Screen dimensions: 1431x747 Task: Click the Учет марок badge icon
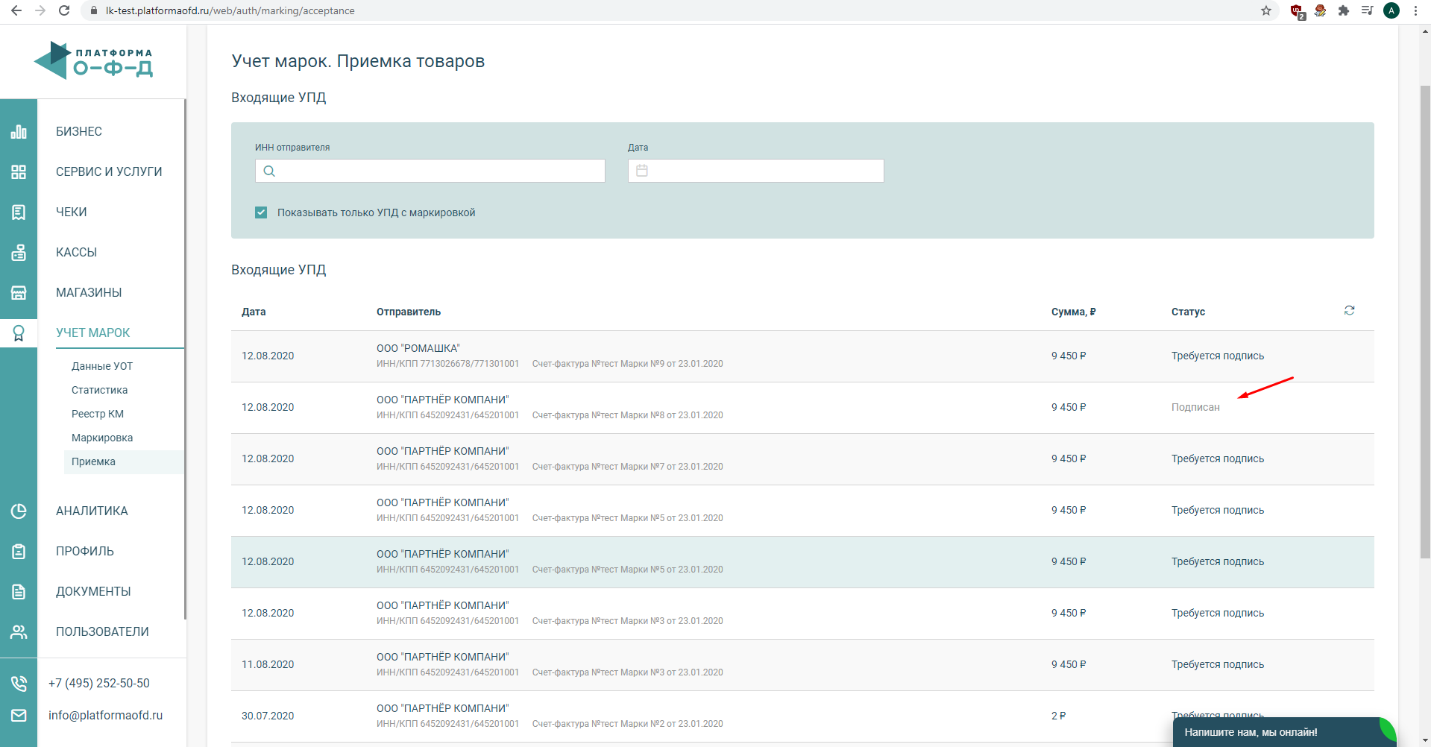tap(18, 333)
